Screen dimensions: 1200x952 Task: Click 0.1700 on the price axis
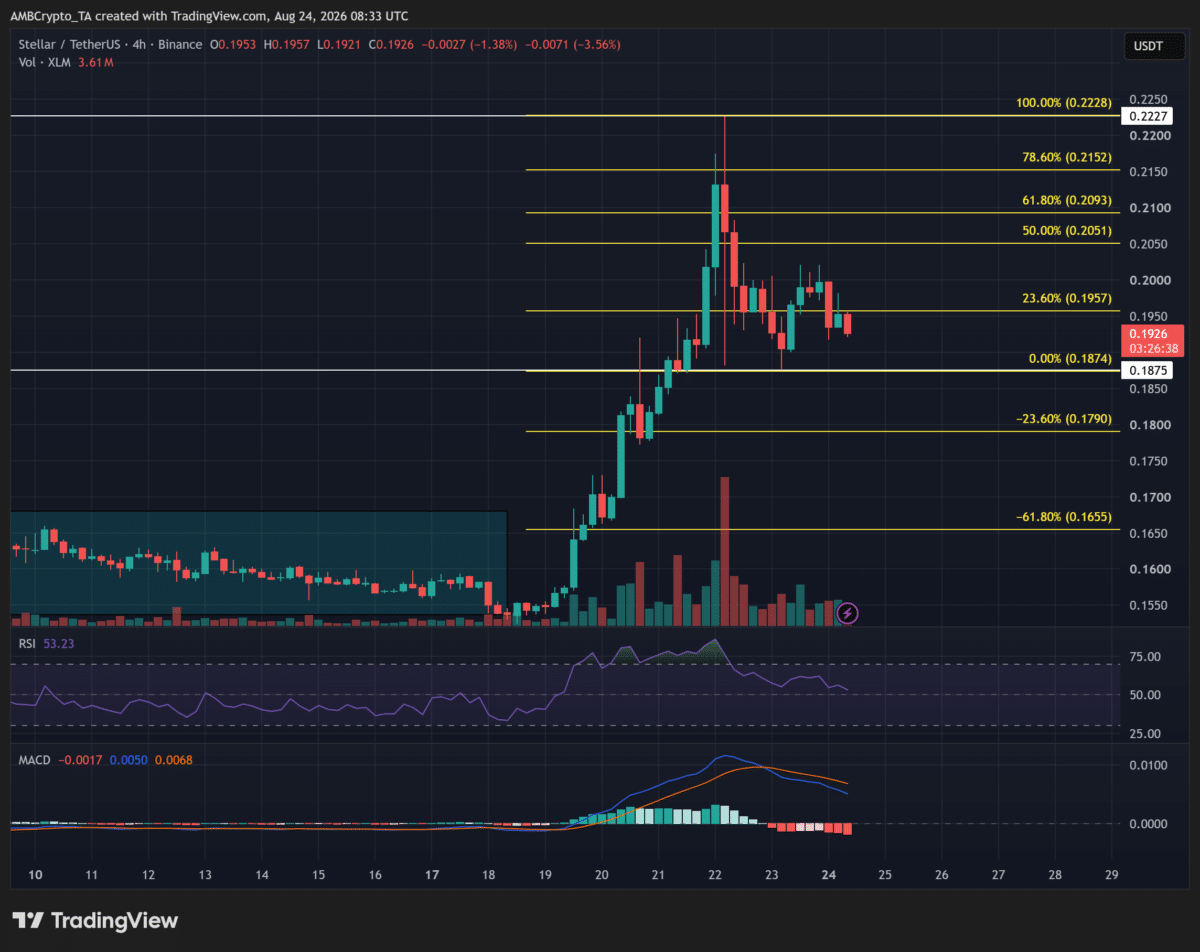(1147, 497)
